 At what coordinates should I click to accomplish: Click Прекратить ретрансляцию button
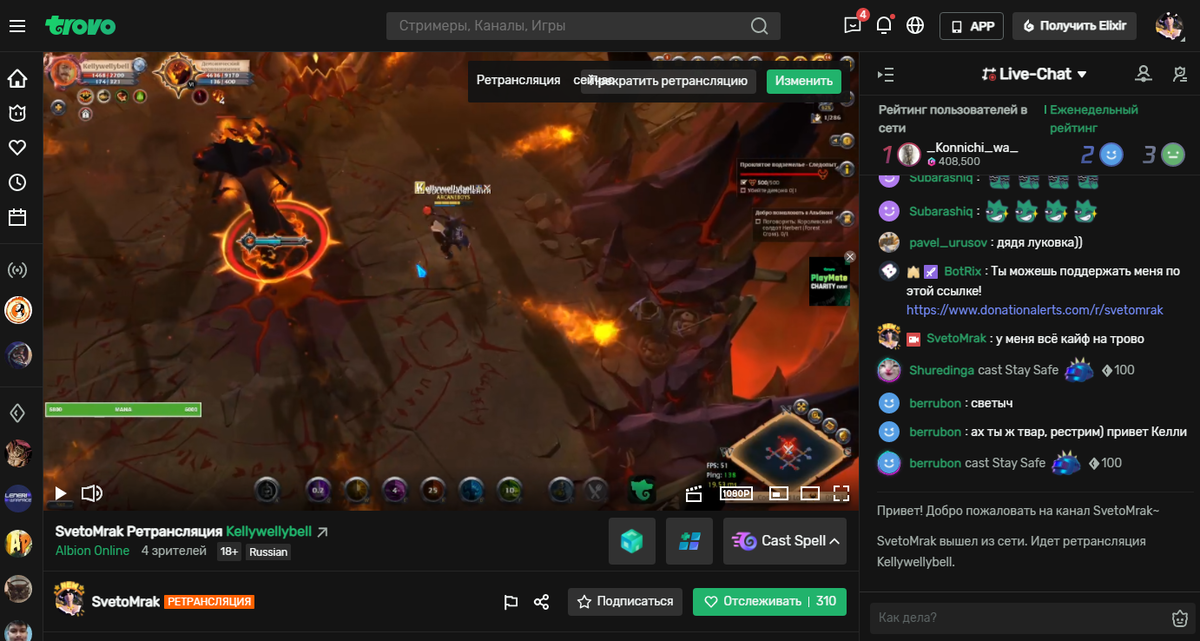(669, 81)
